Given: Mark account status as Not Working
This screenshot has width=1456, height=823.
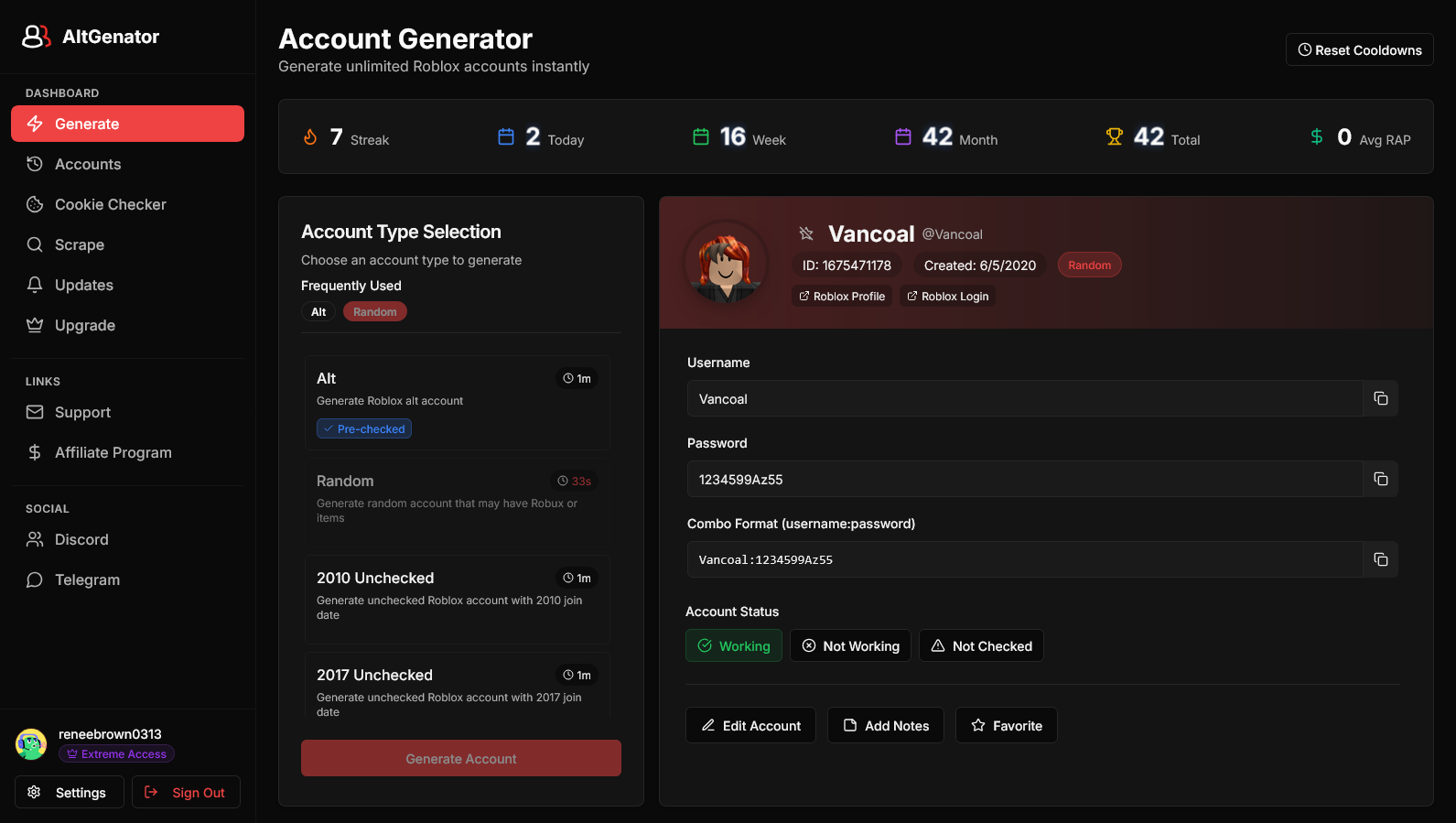Looking at the screenshot, I should point(850,645).
